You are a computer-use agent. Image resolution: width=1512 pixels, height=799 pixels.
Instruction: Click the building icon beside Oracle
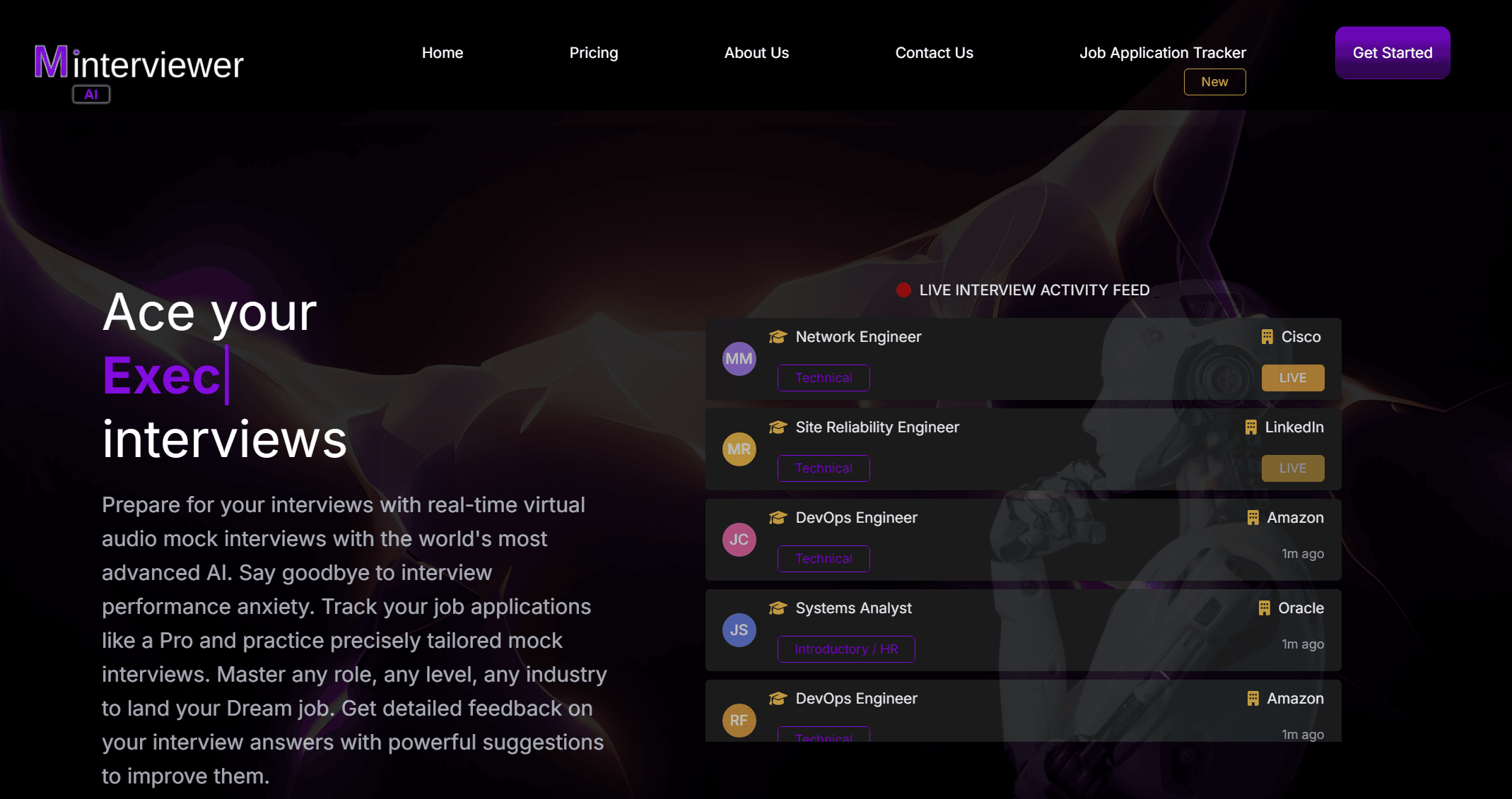tap(1264, 608)
